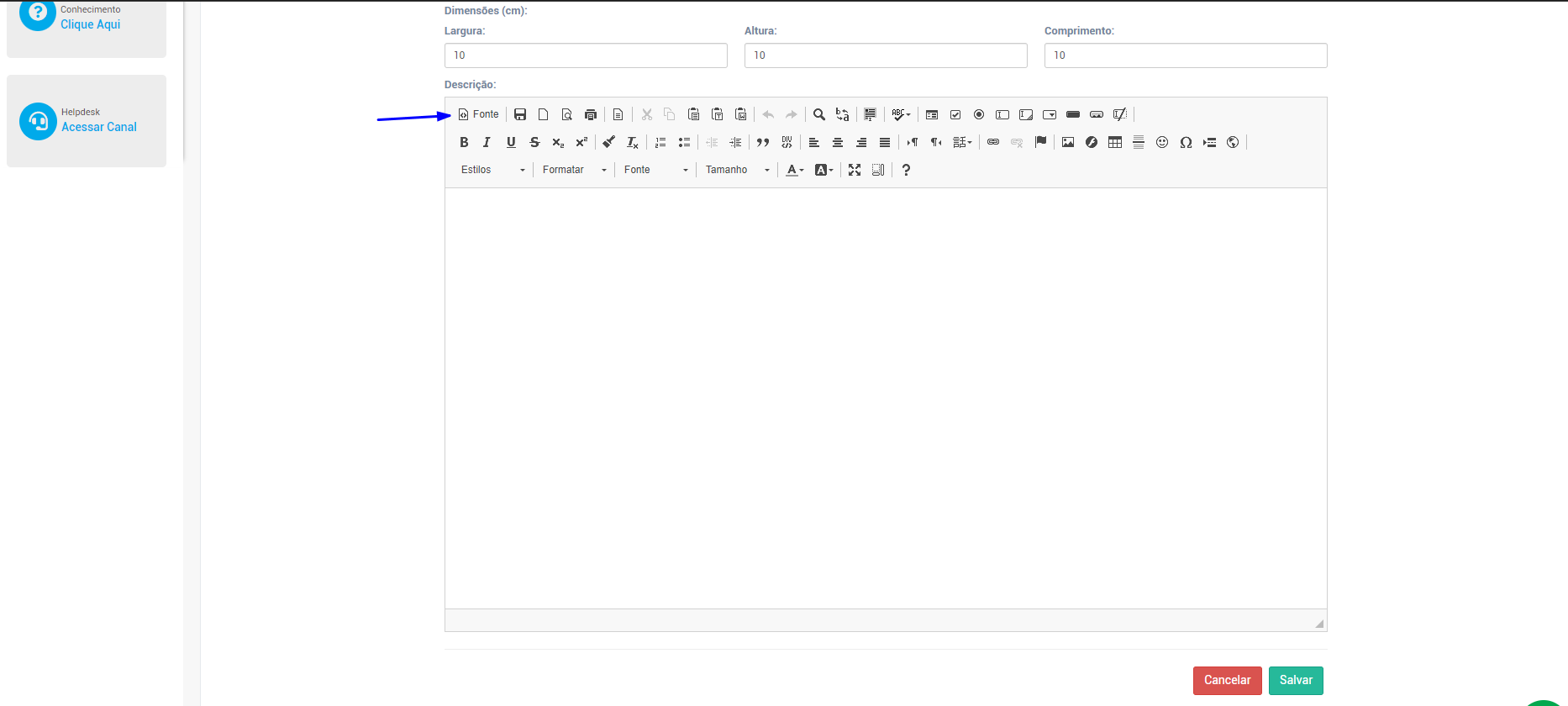1568x706 pixels.
Task: Insert an Anchor flag
Action: point(1040,142)
